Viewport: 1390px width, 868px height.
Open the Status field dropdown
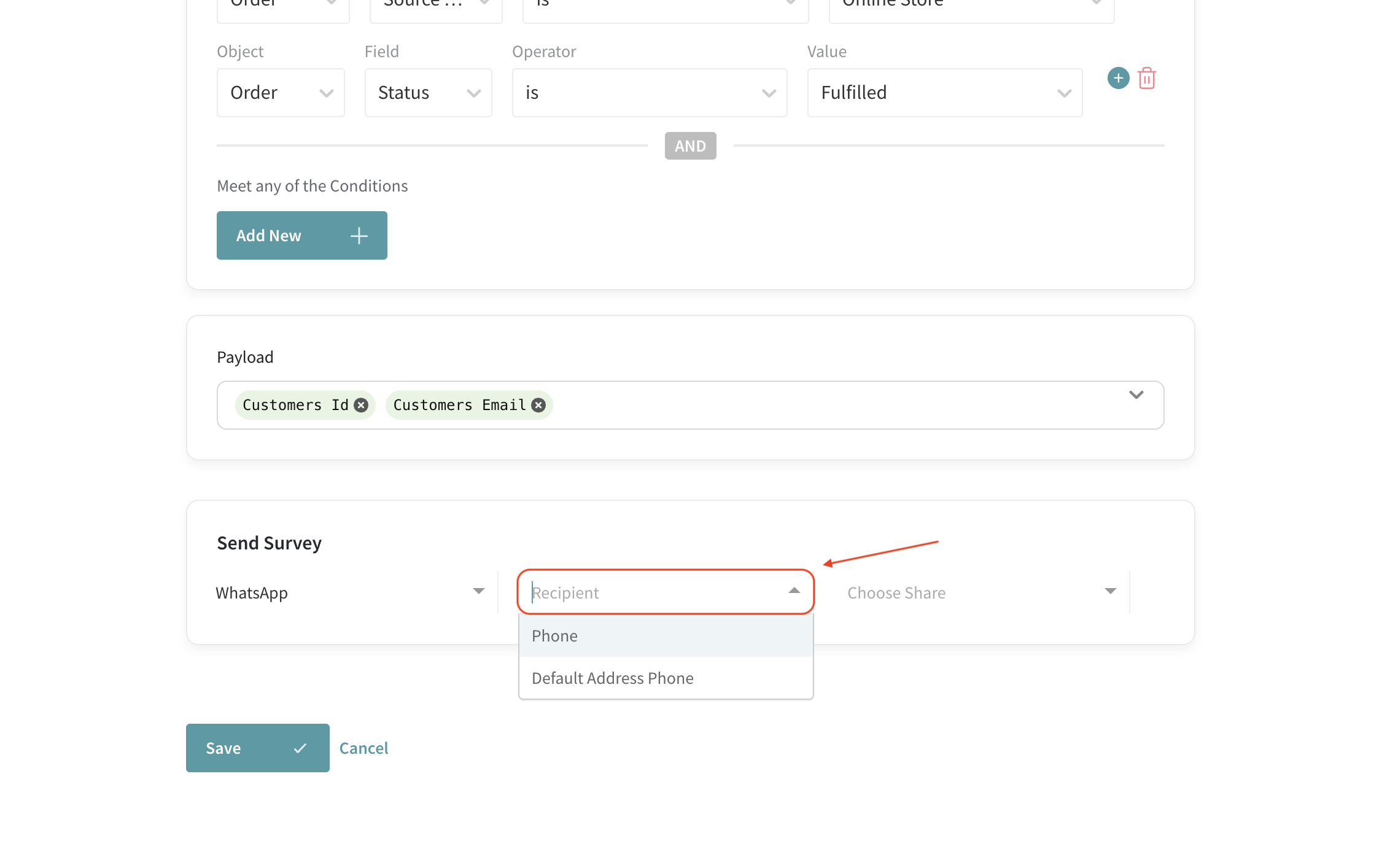pyautogui.click(x=428, y=93)
